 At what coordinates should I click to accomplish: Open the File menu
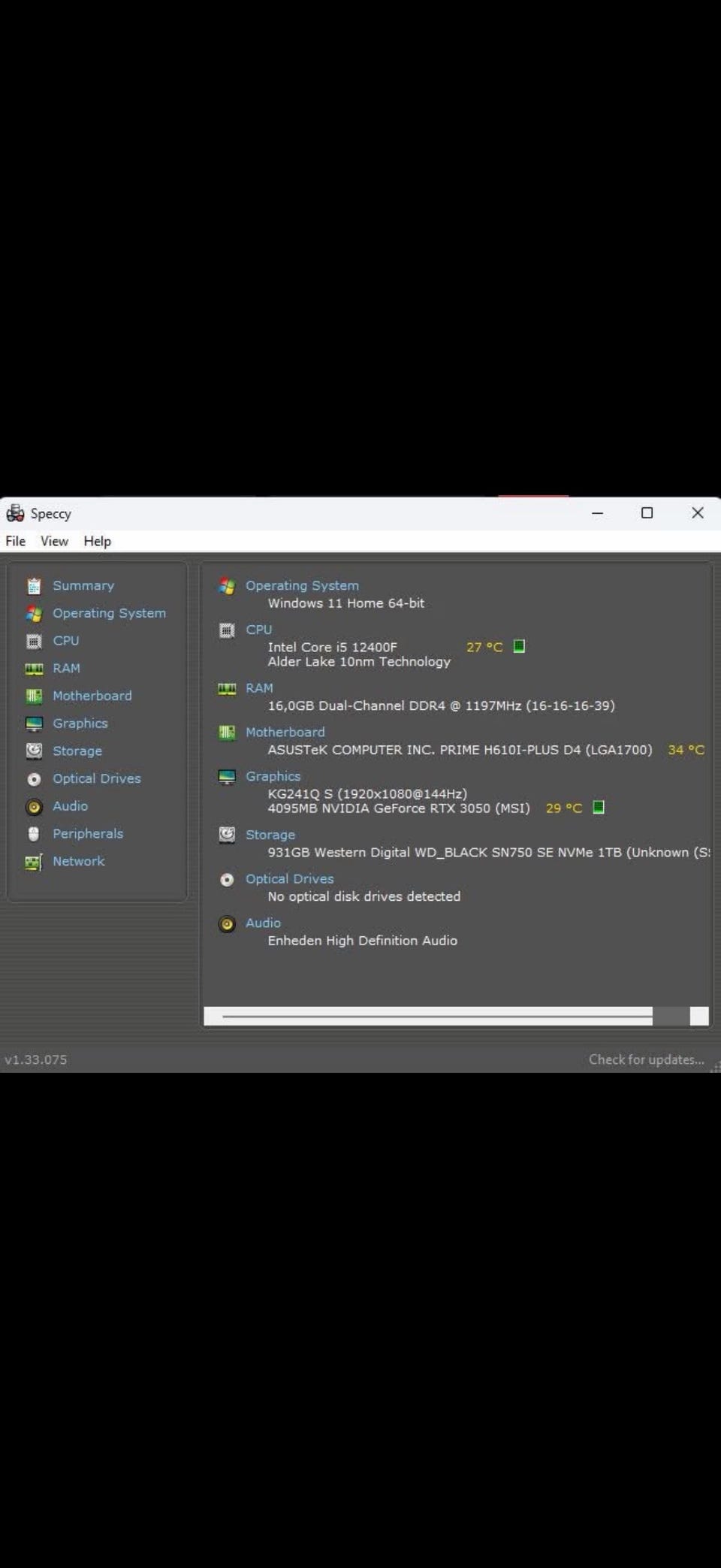point(15,541)
